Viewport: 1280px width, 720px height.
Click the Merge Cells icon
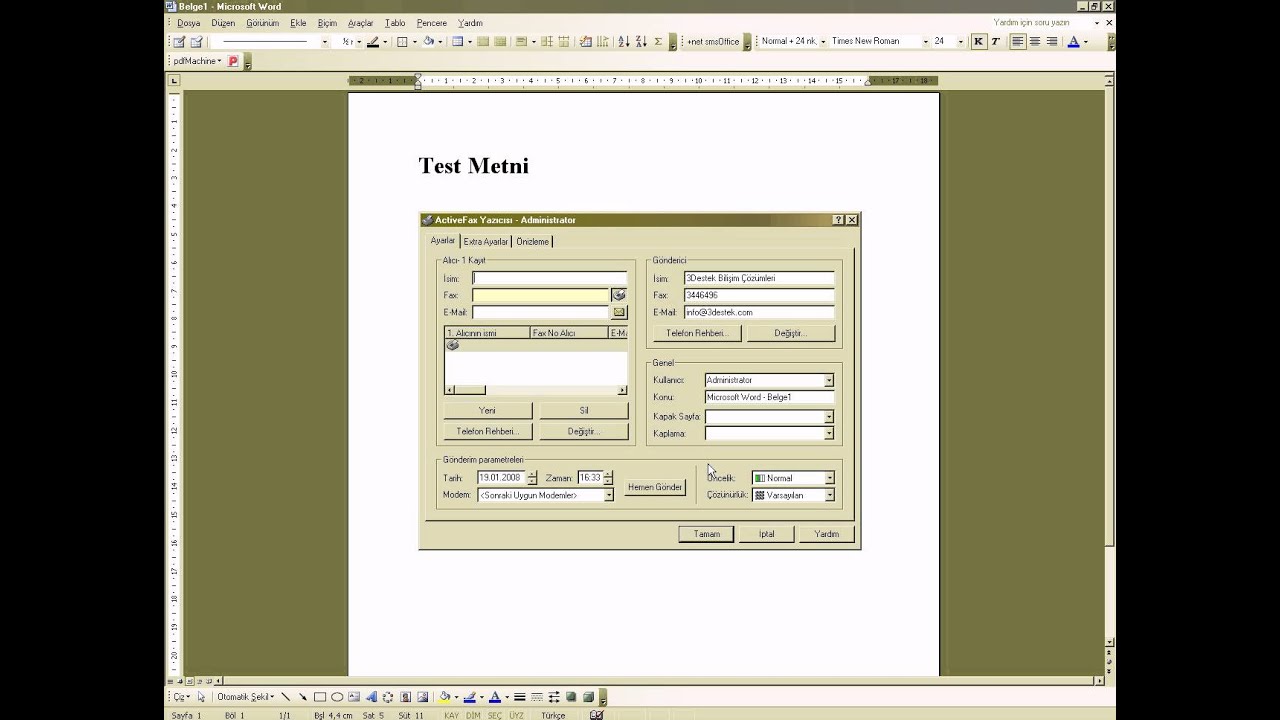[483, 42]
